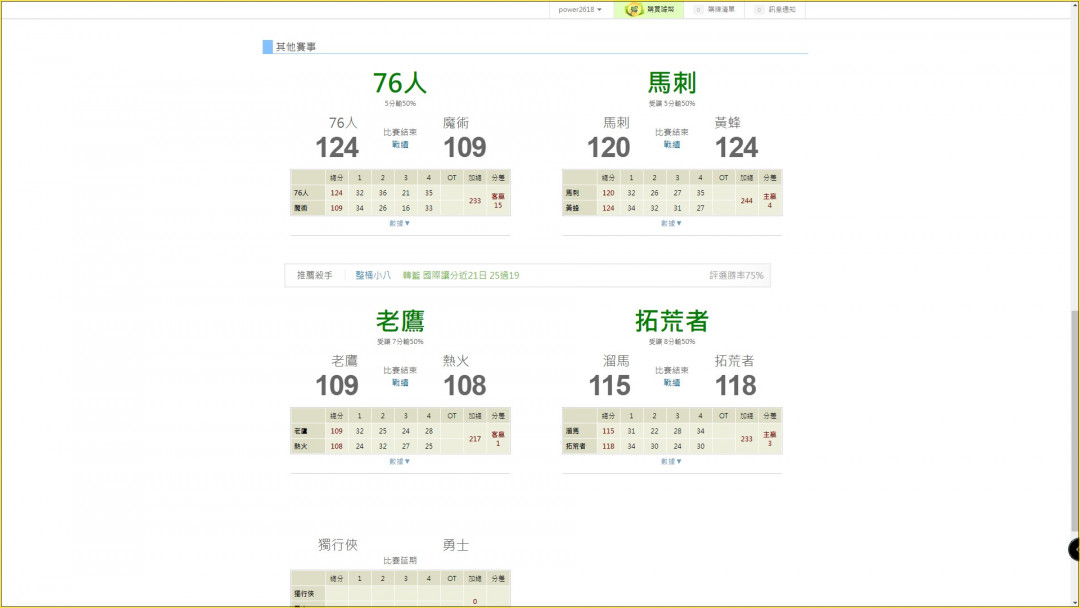The height and width of the screenshot is (608, 1080).
Task: Click the 魔術 row label in the score table
Action: 301,208
